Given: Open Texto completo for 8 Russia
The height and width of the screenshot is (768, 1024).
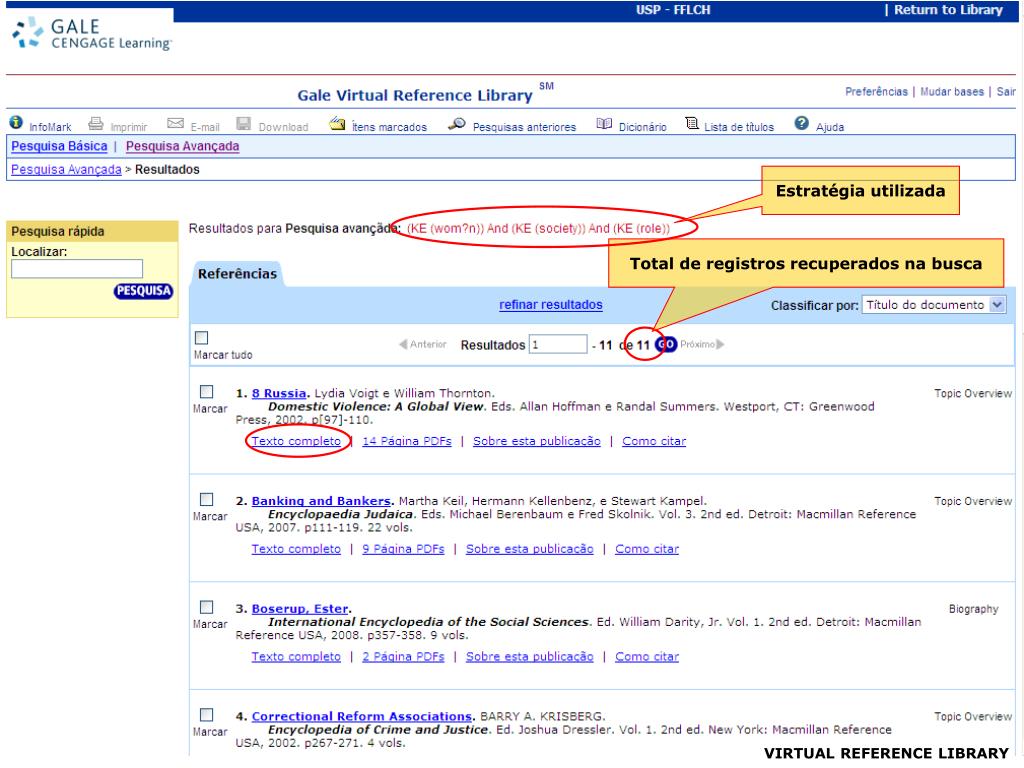Looking at the screenshot, I should coord(296,441).
